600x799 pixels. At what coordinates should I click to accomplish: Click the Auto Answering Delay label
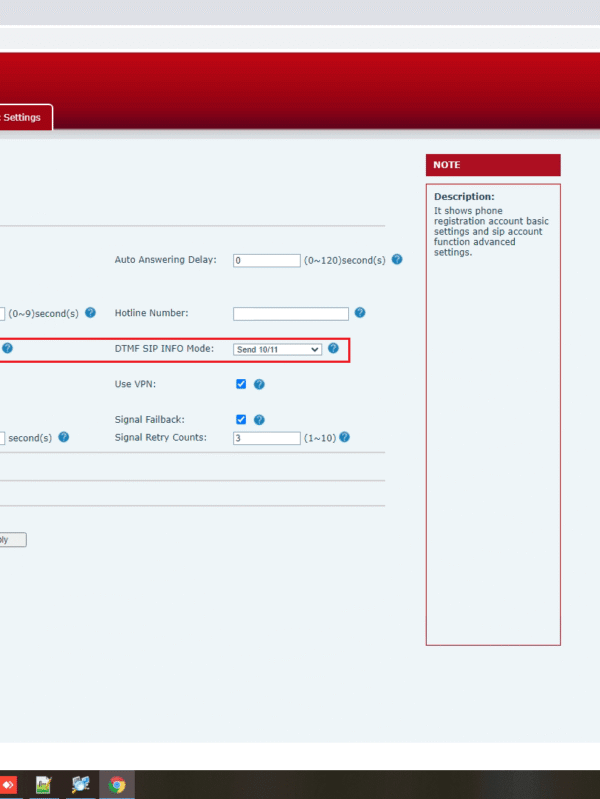(166, 260)
